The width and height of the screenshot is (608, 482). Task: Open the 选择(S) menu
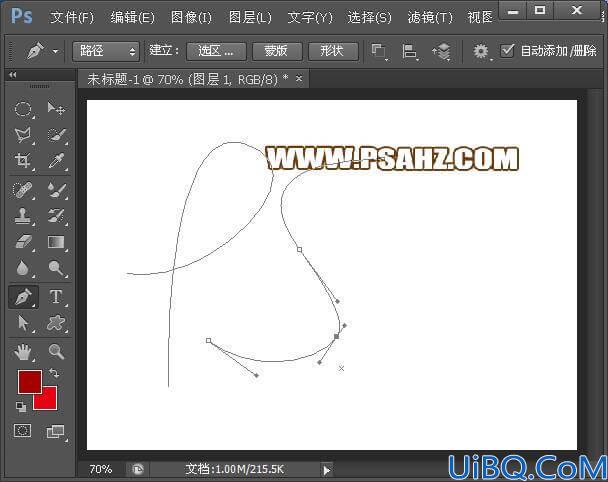click(369, 17)
